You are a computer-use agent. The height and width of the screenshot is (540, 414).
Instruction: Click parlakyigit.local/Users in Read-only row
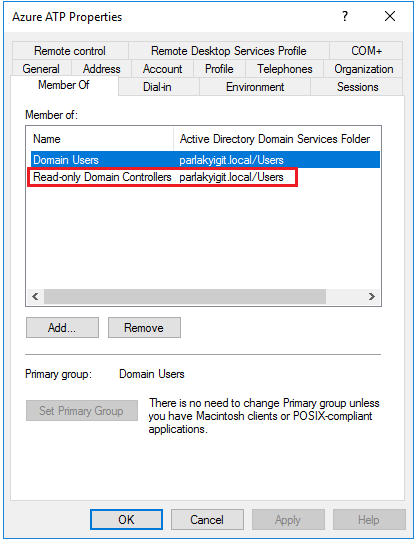pyautogui.click(x=231, y=177)
